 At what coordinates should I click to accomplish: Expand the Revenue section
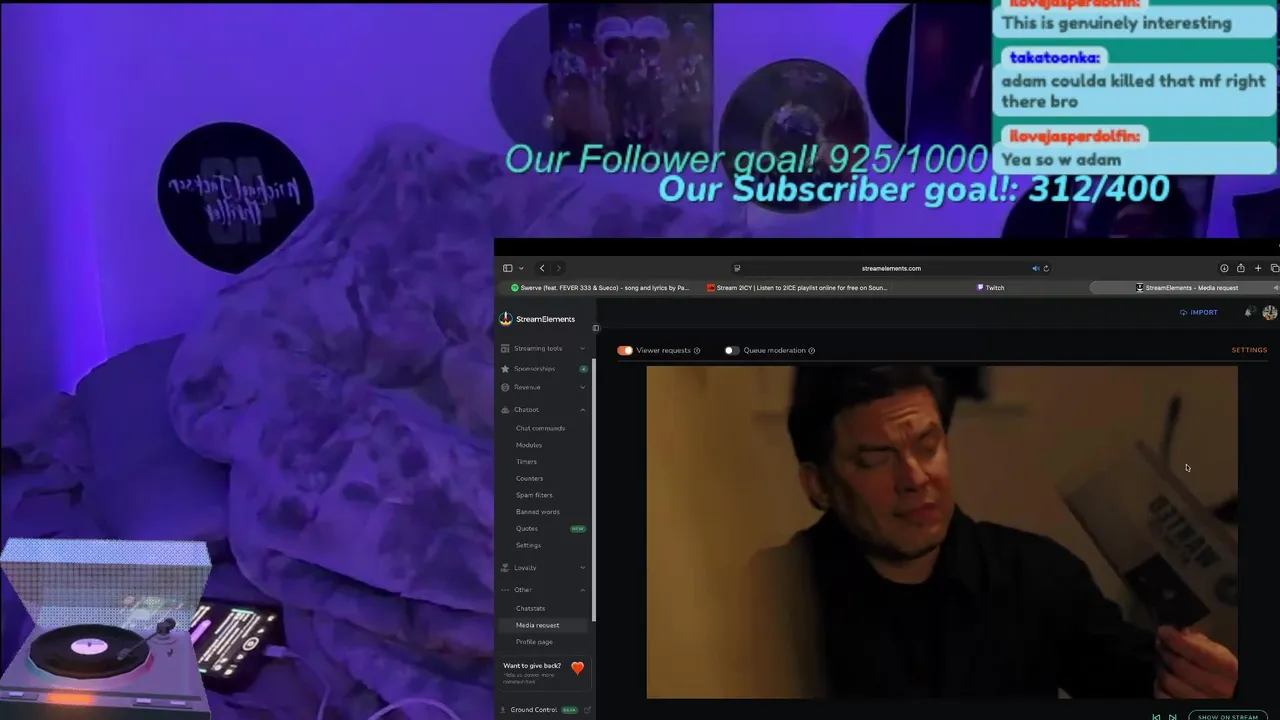coord(544,387)
